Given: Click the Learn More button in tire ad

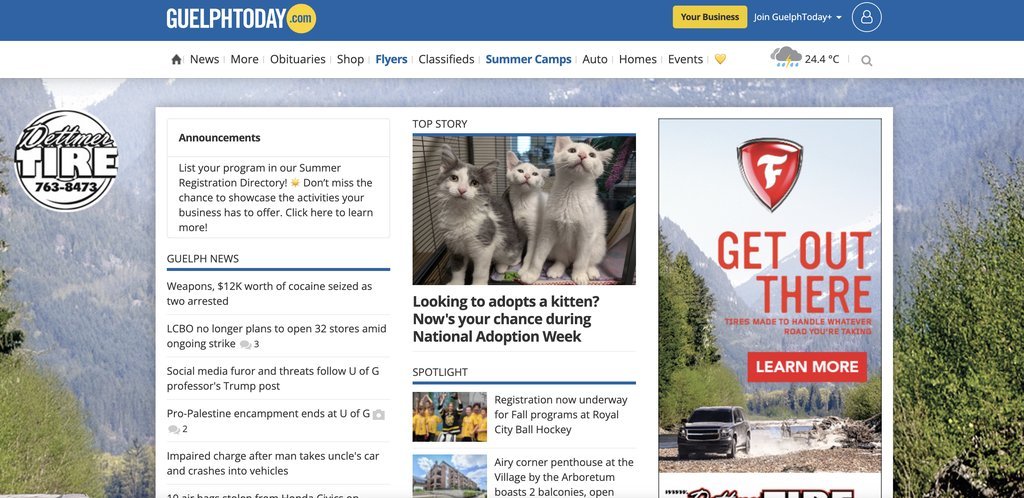Looking at the screenshot, I should click(x=807, y=367).
